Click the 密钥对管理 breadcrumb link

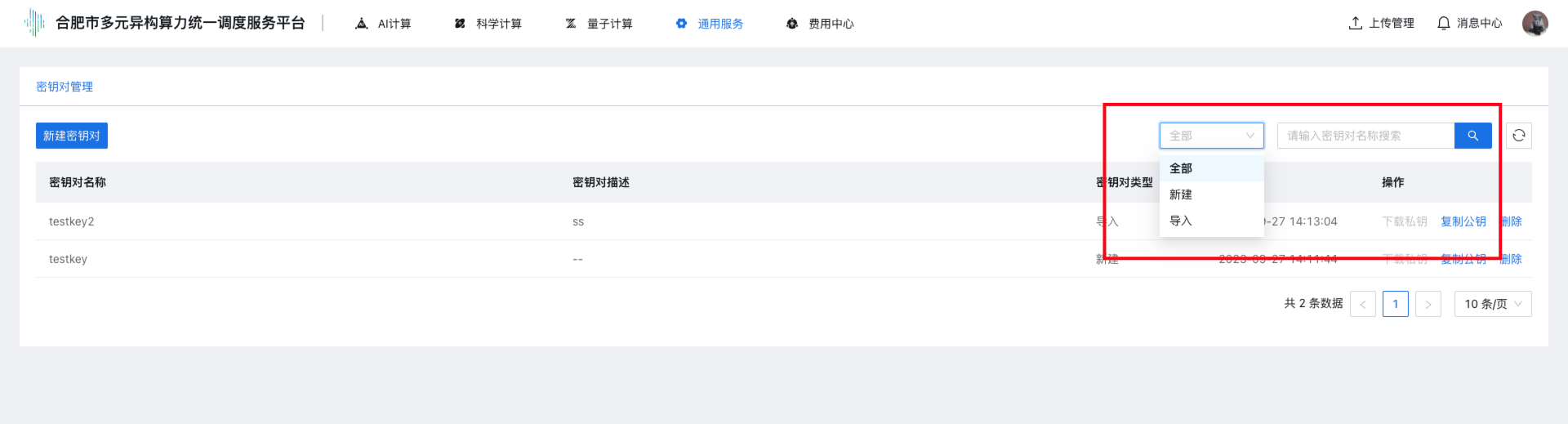point(65,87)
